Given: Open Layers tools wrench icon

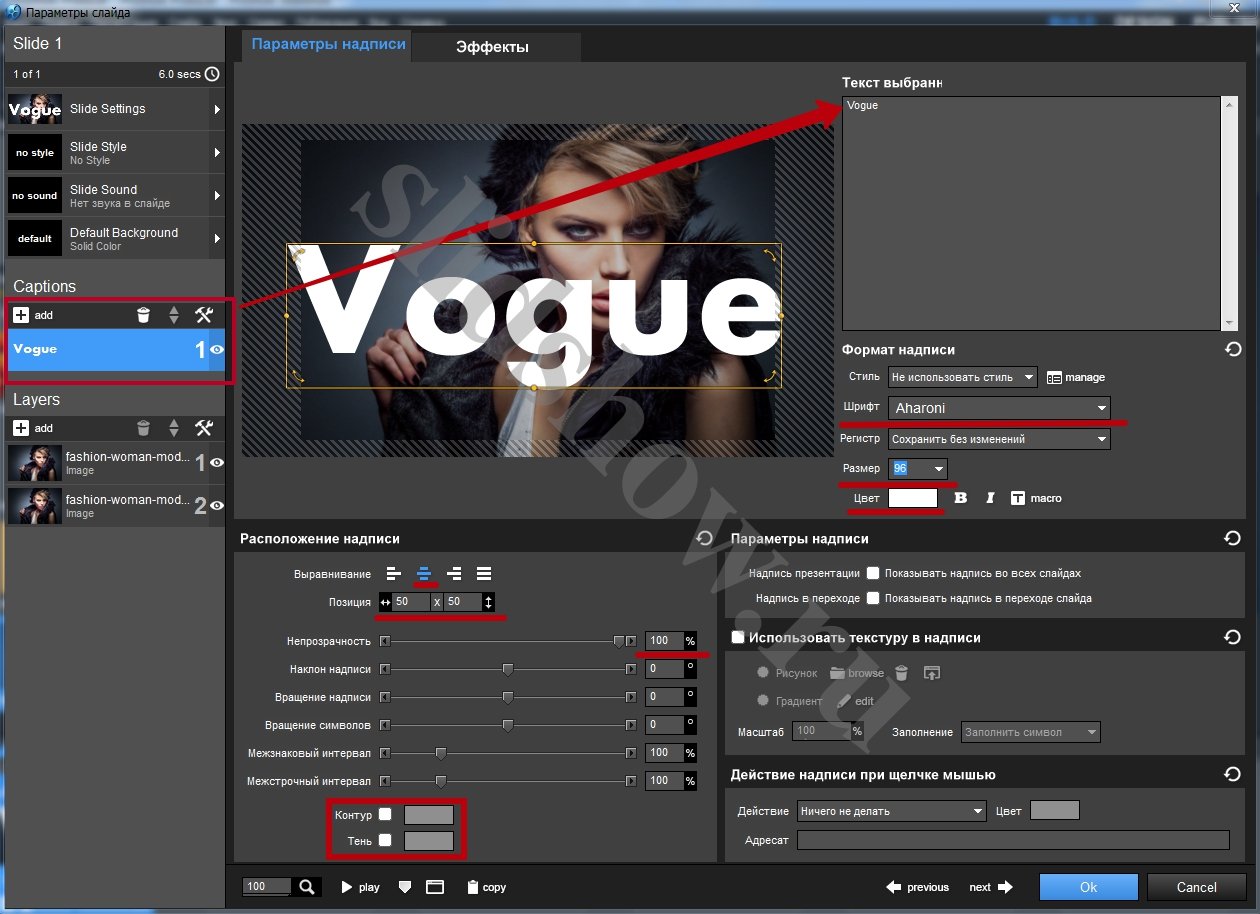Looking at the screenshot, I should pyautogui.click(x=203, y=428).
